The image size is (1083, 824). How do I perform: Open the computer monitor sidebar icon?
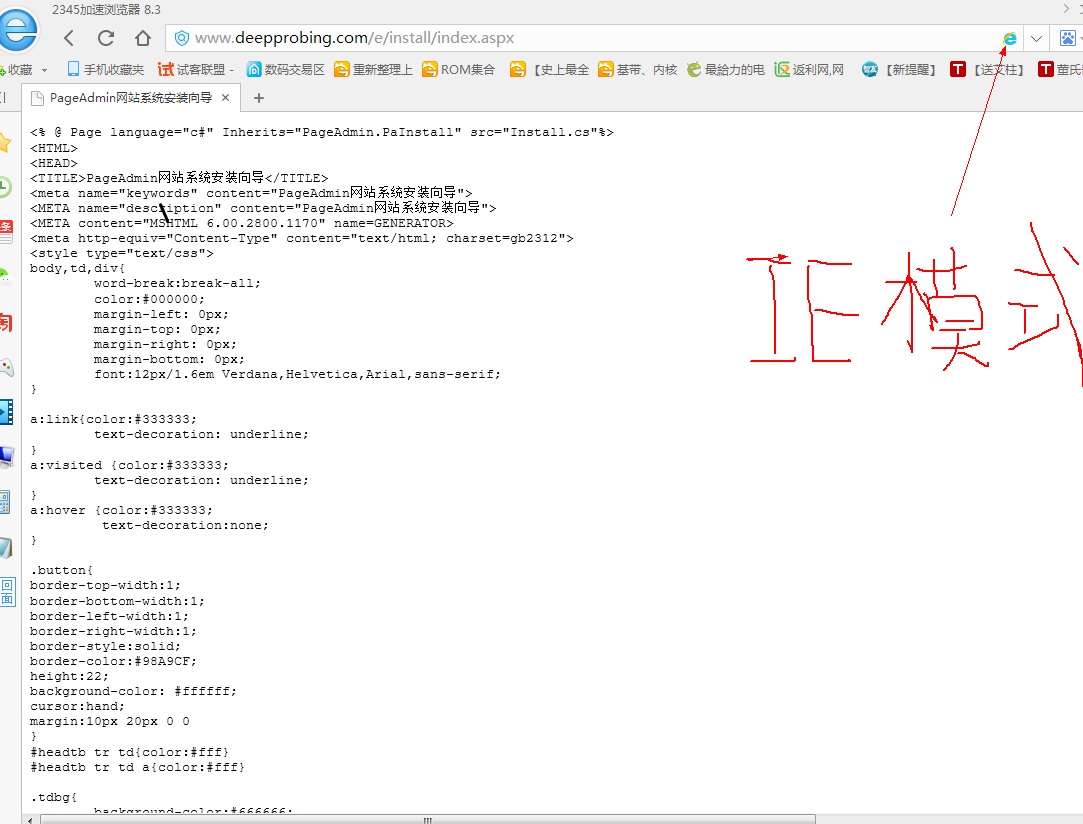6,457
